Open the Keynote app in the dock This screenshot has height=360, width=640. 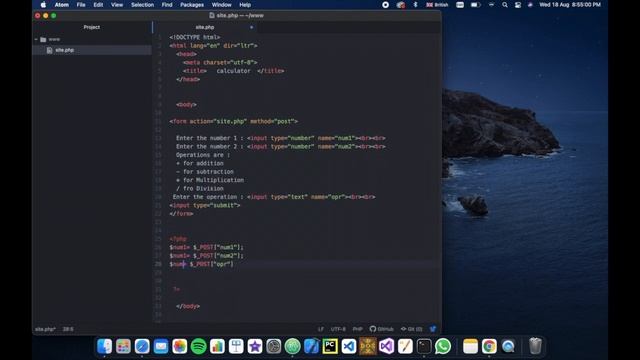(x=236, y=346)
